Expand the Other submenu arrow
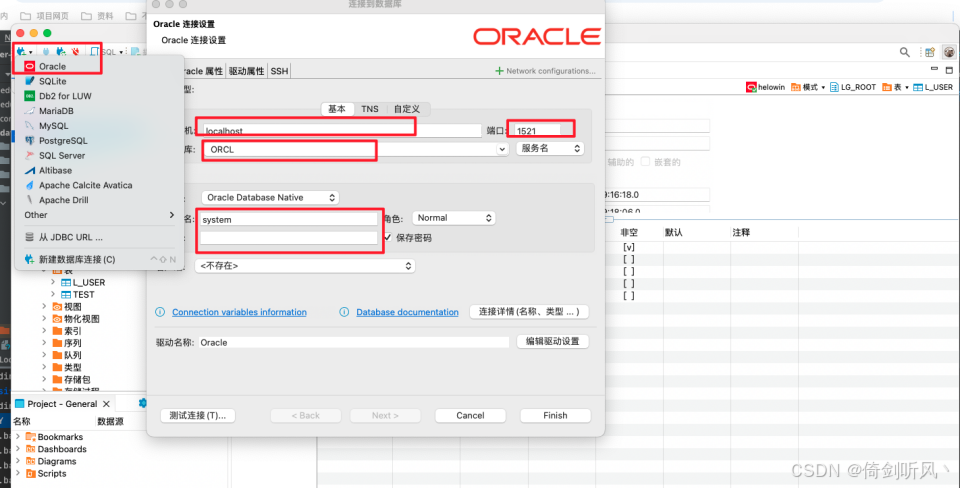This screenshot has height=488, width=960. coord(171,215)
